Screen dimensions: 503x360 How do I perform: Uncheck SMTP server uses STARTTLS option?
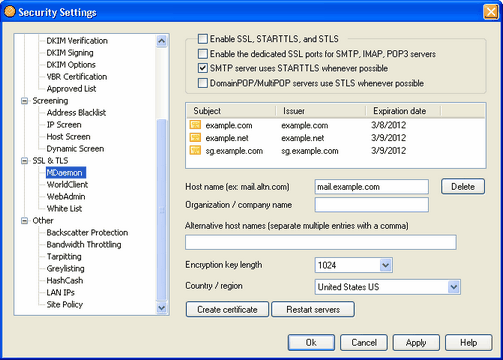[x=203, y=68]
